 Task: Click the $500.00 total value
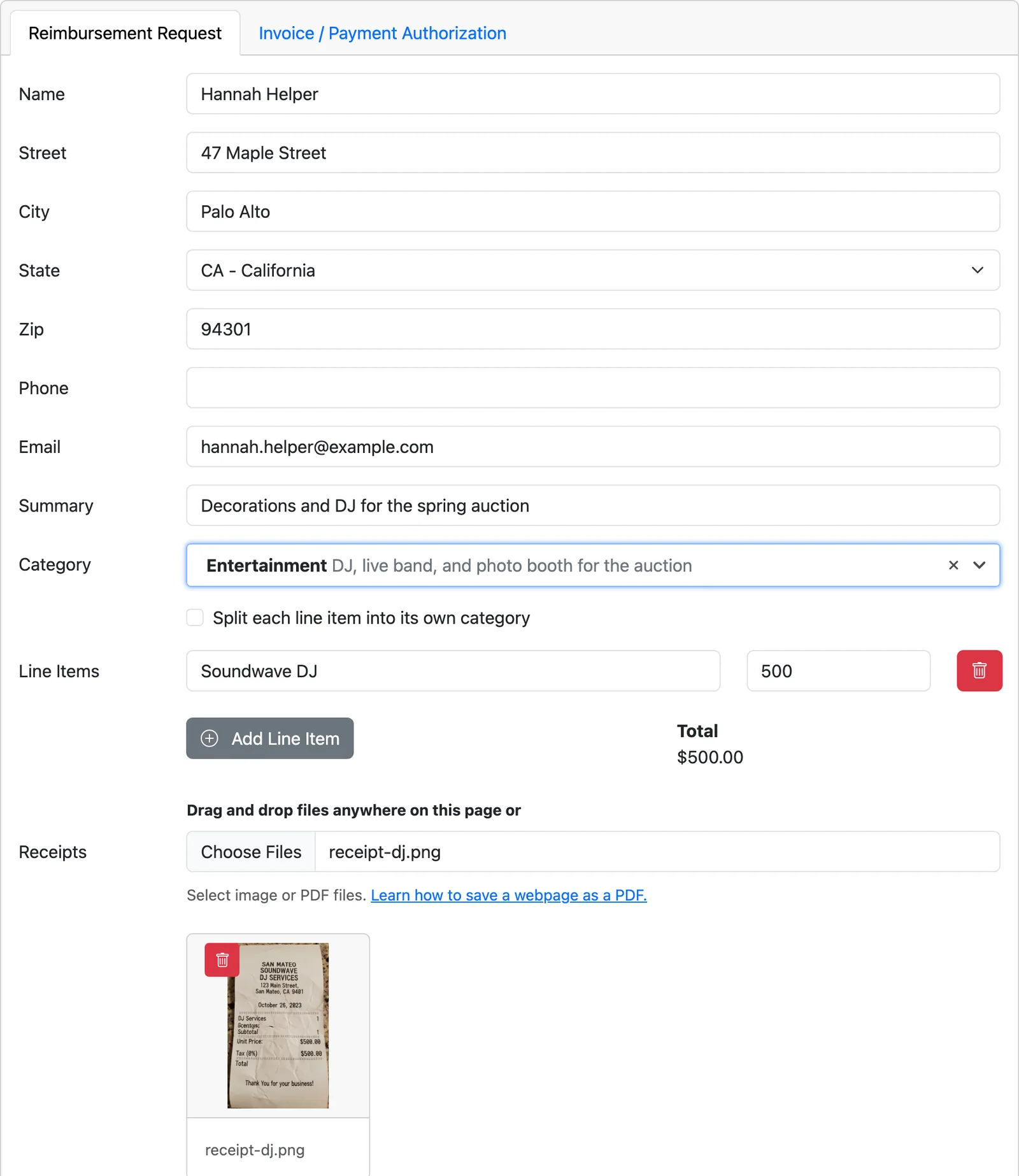(x=710, y=757)
